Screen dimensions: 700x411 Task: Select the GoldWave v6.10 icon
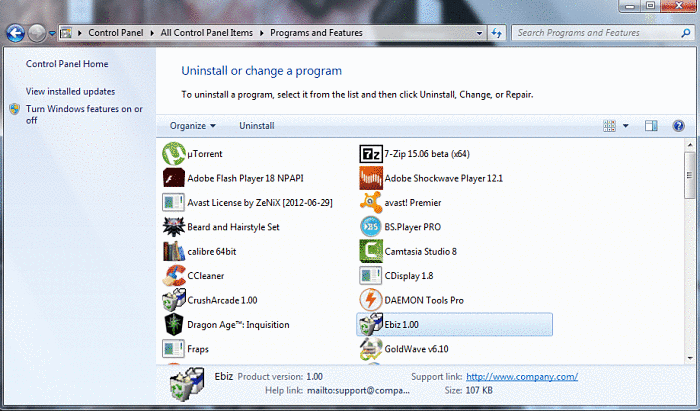(371, 349)
